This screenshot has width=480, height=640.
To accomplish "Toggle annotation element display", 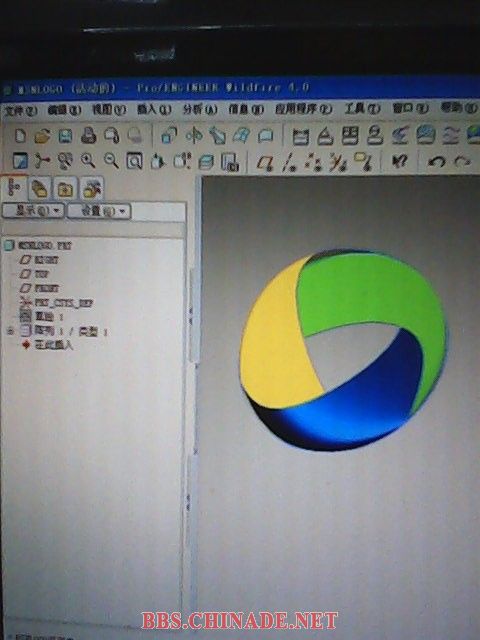I will [x=363, y=162].
